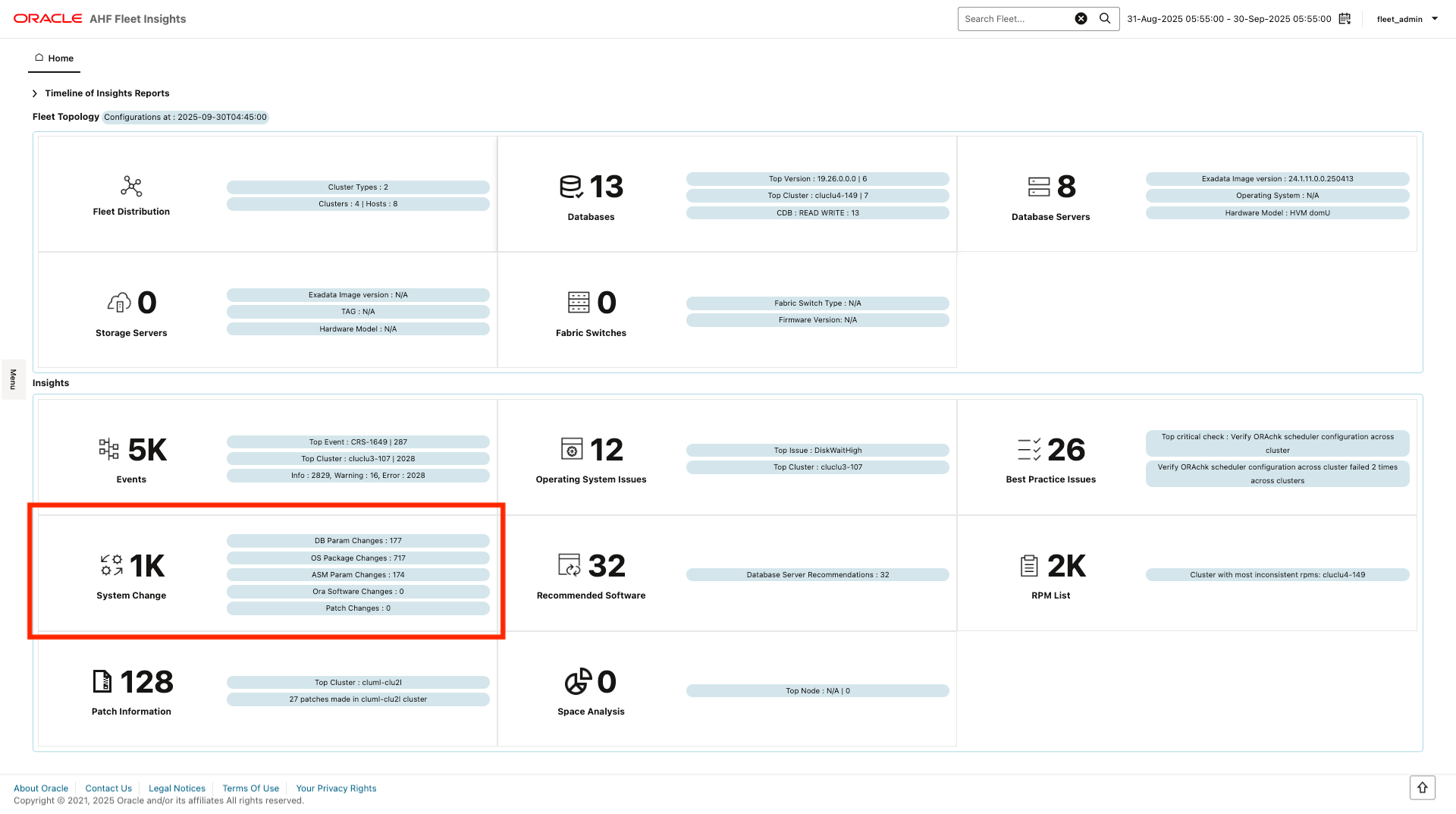
Task: Select Patch Changes : 0 pill
Action: [x=358, y=608]
